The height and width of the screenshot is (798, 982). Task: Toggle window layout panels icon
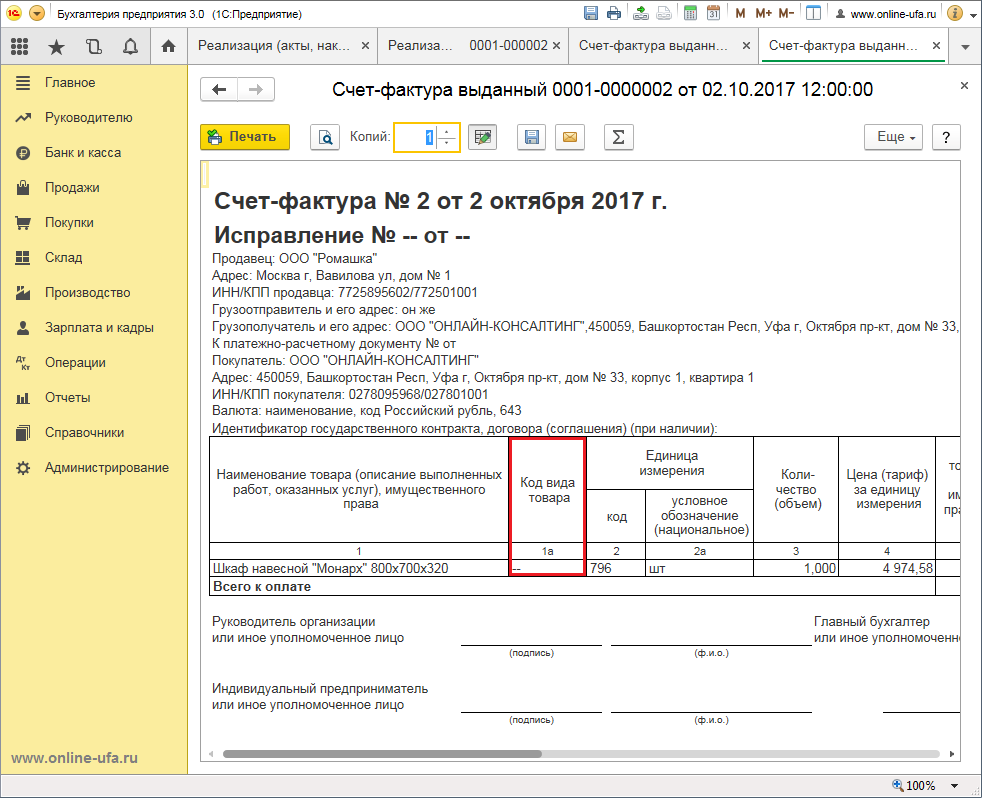(814, 13)
